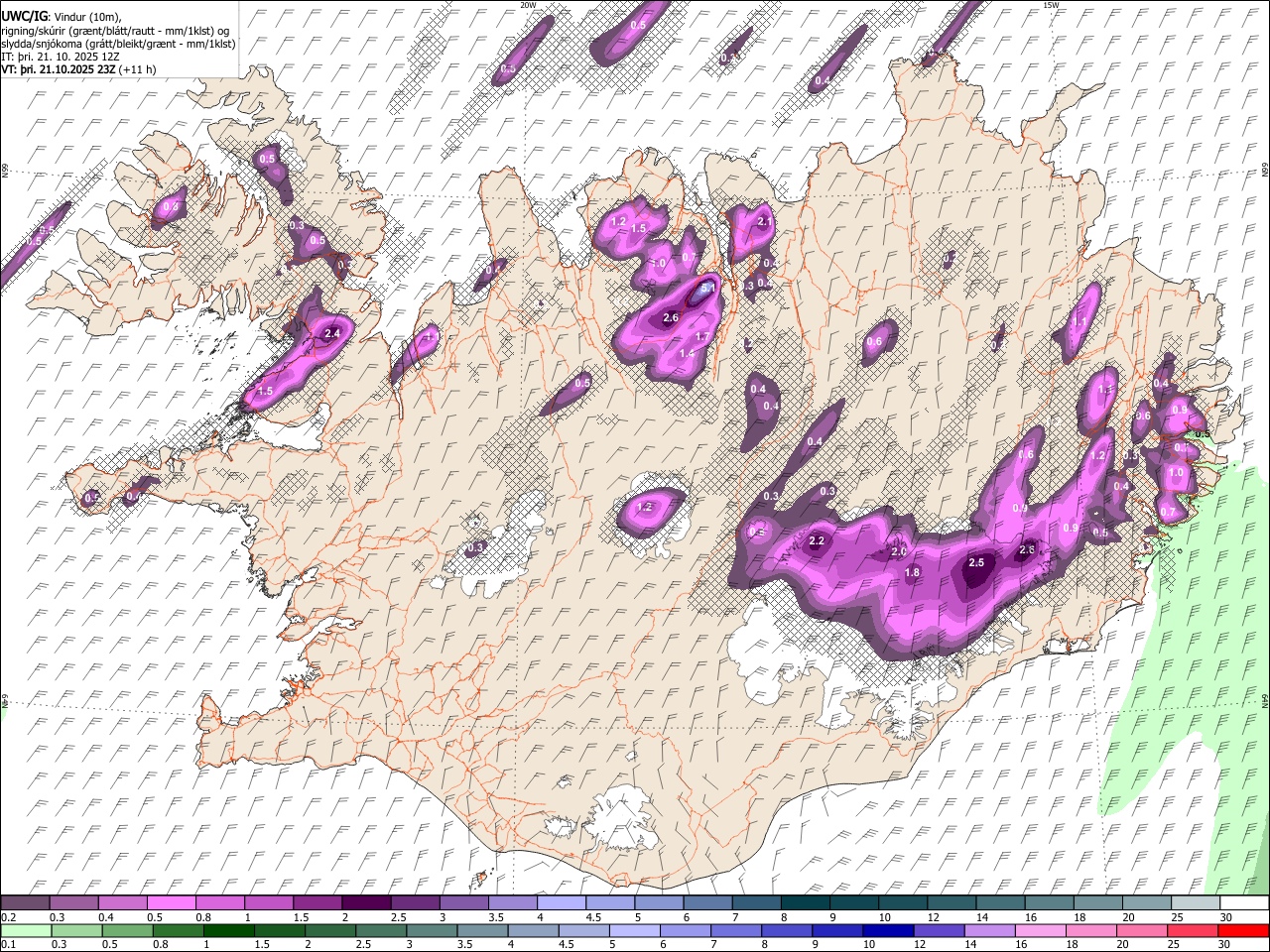The width and height of the screenshot is (1270, 952).
Task: Click the pale green 0.1 rain-scale swatch
Action: point(26,930)
